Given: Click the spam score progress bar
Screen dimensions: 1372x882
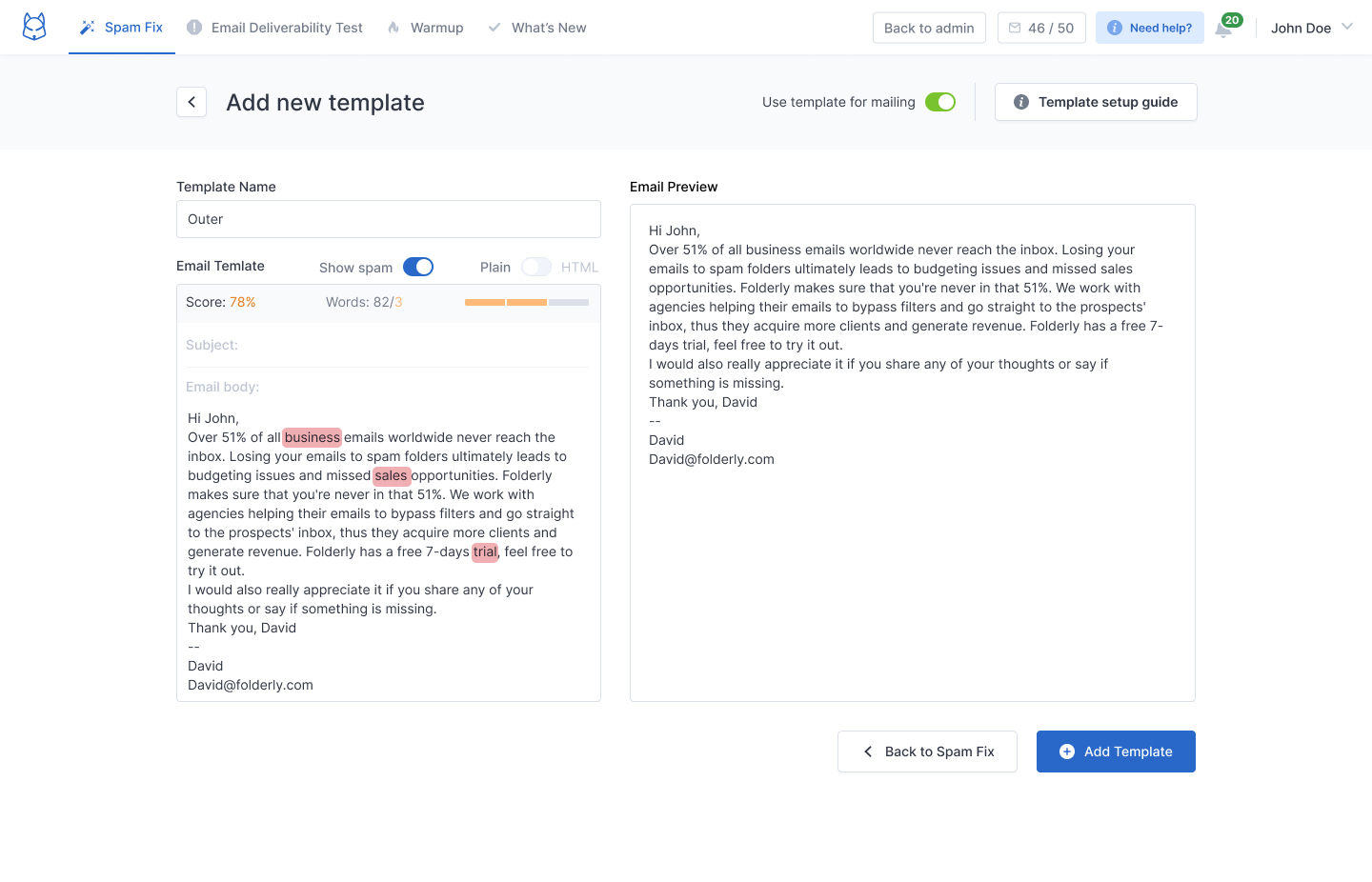Looking at the screenshot, I should pos(526,302).
